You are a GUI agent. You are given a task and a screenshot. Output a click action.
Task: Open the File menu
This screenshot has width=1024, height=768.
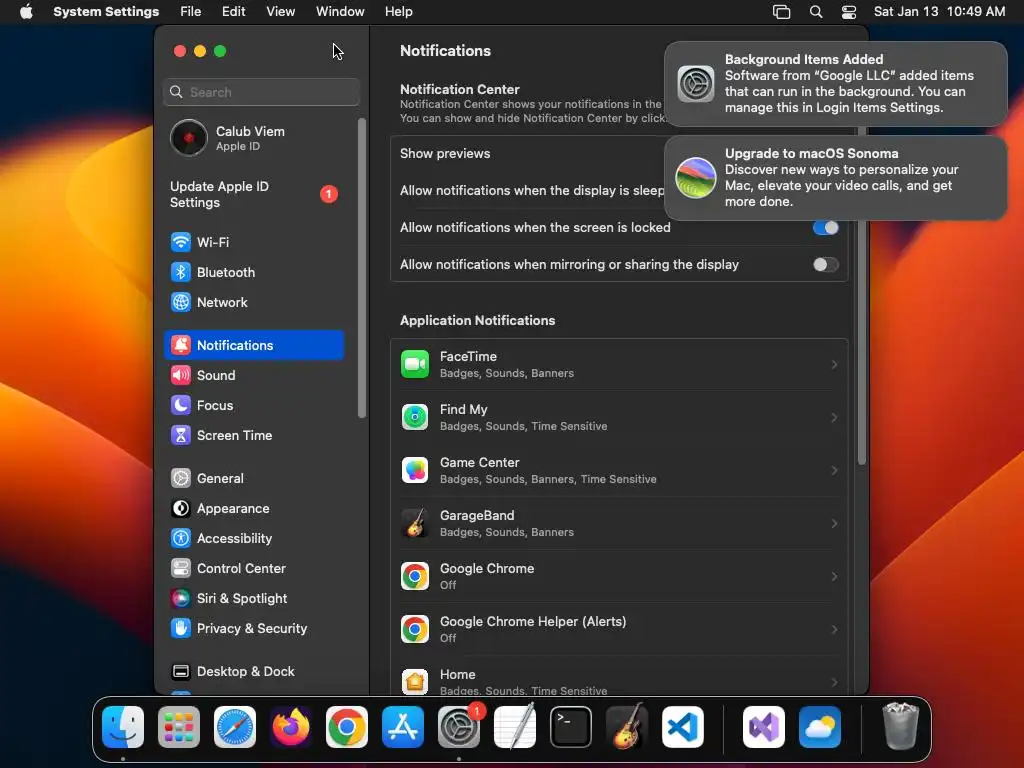pos(191,12)
